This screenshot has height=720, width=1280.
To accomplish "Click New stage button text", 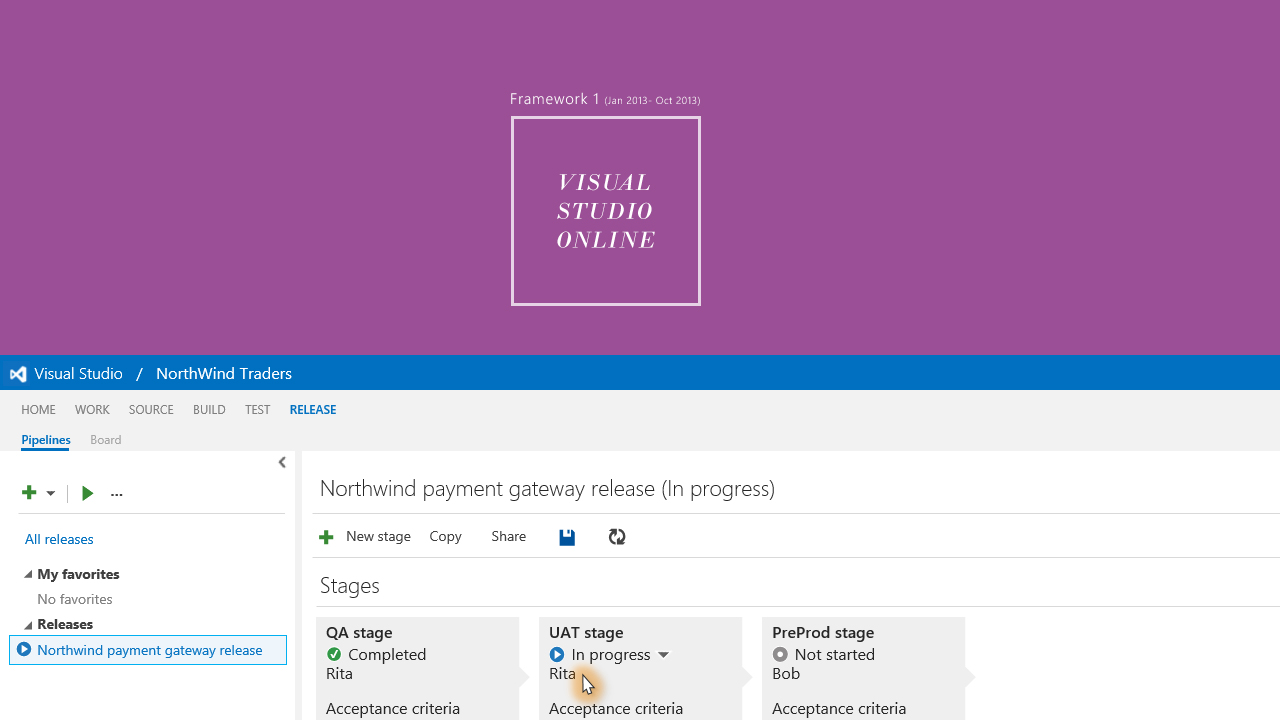I will (x=378, y=536).
